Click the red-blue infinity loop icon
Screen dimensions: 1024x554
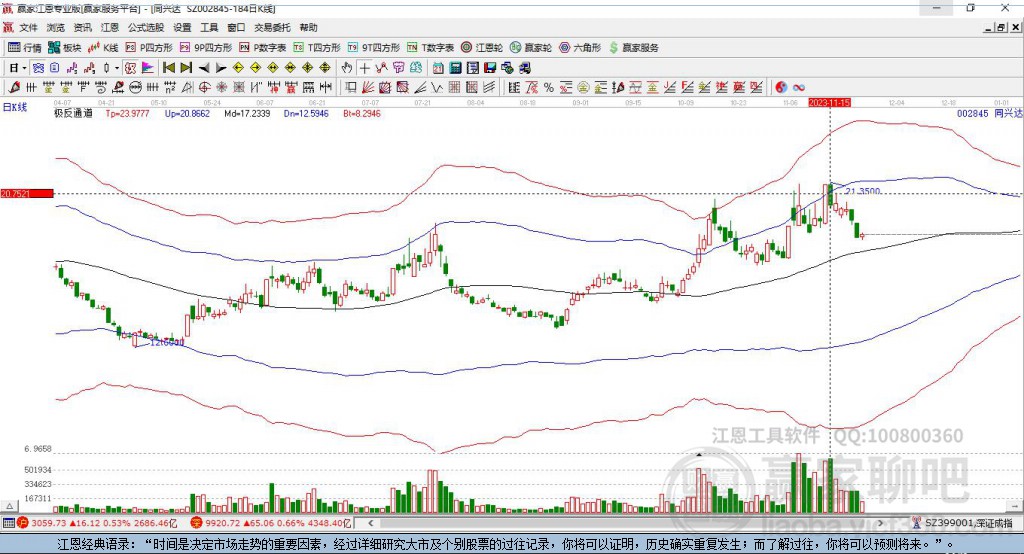(x=798, y=88)
